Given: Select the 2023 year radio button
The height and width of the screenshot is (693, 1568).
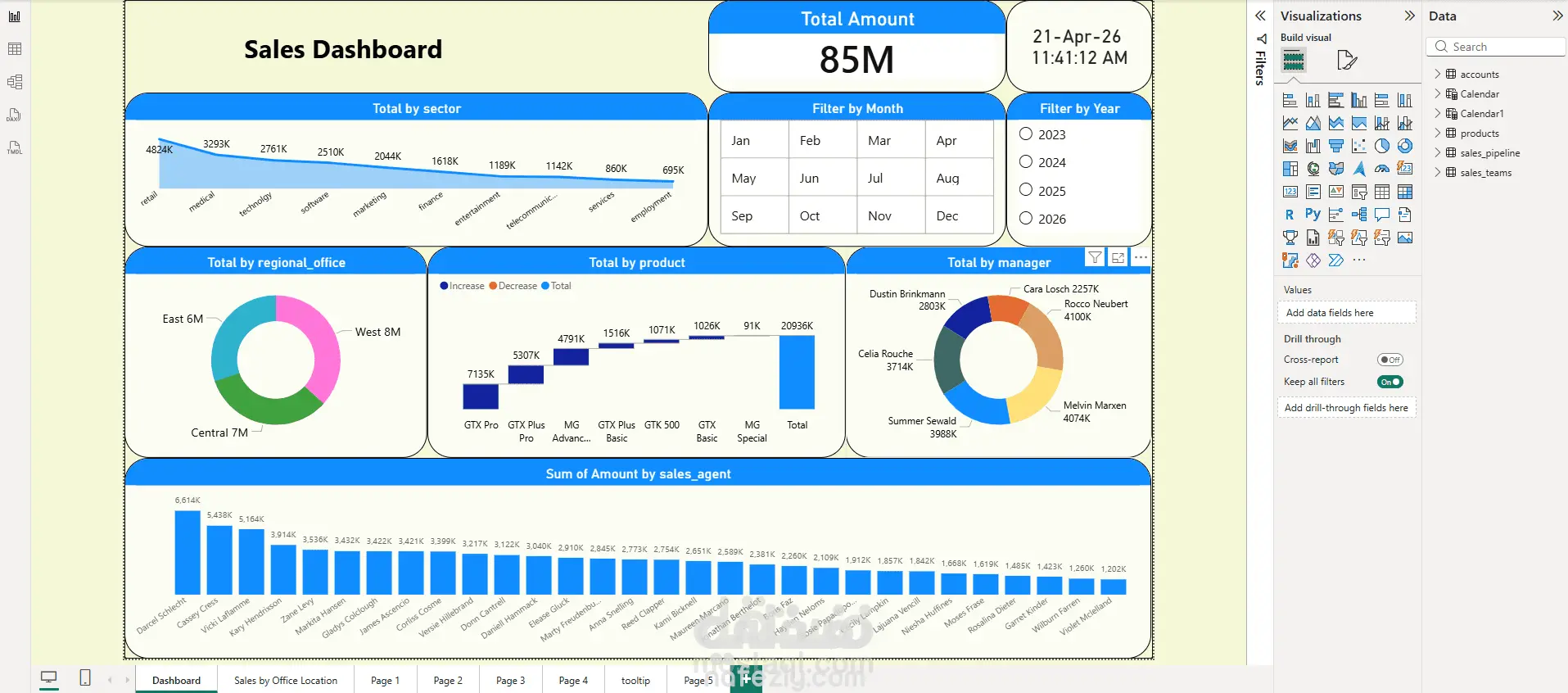Looking at the screenshot, I should click(x=1025, y=134).
